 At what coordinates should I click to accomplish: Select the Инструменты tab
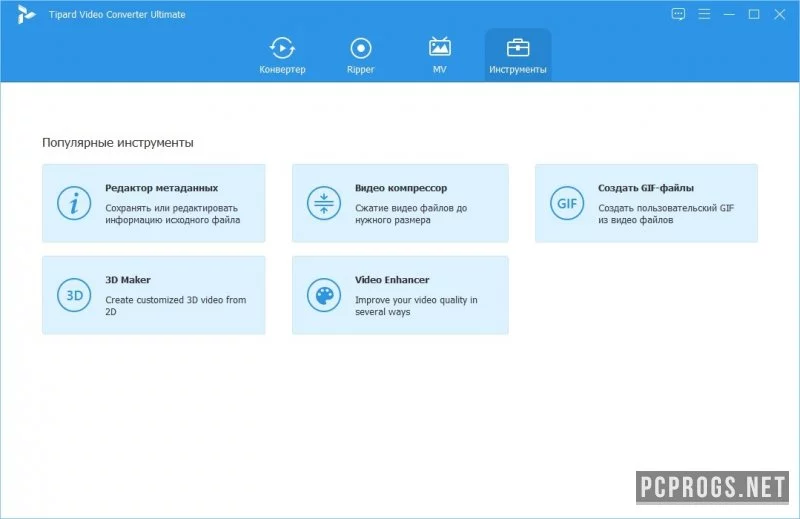pyautogui.click(x=517, y=55)
